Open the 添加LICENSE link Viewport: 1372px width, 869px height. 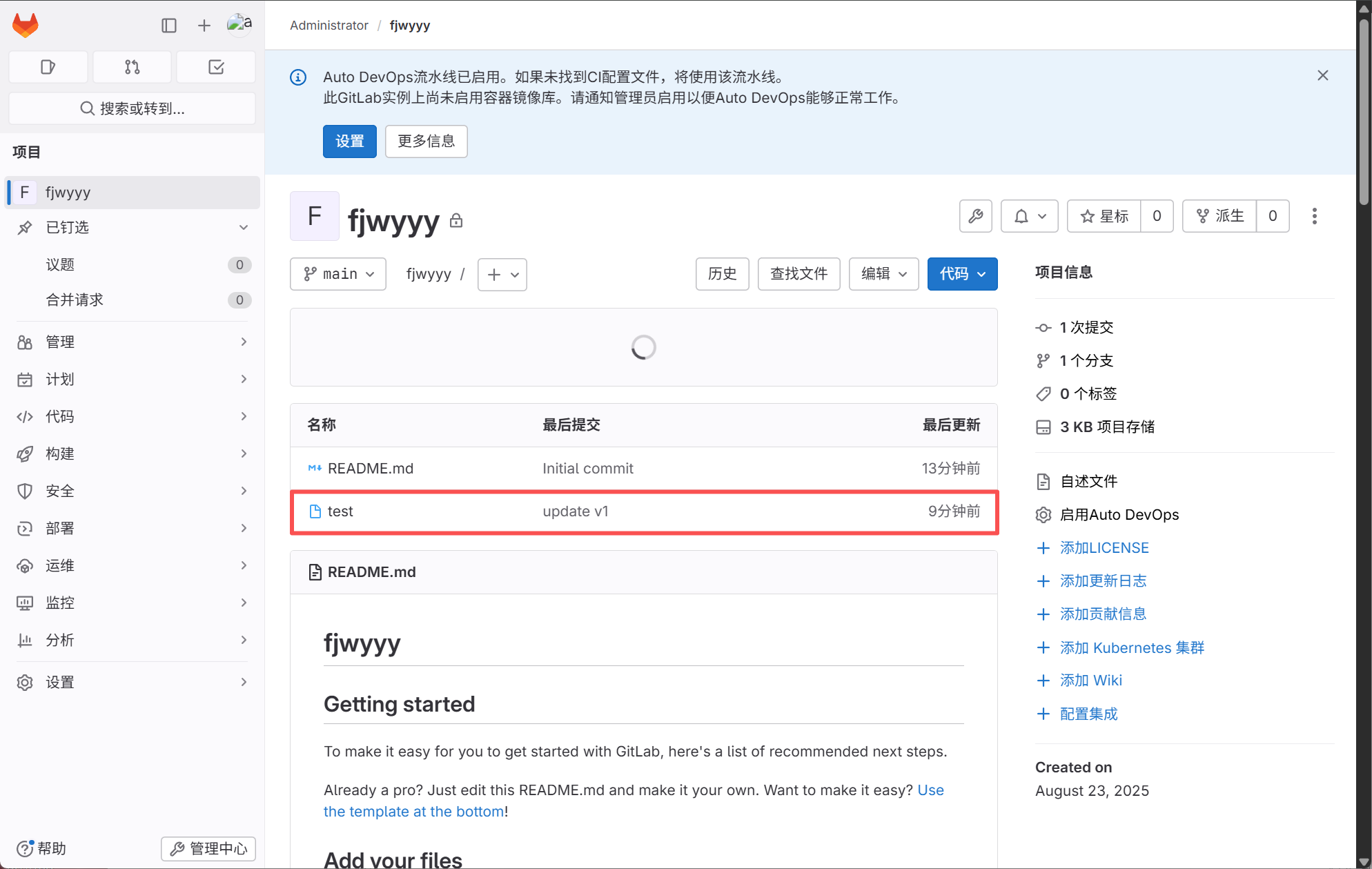[x=1104, y=547]
